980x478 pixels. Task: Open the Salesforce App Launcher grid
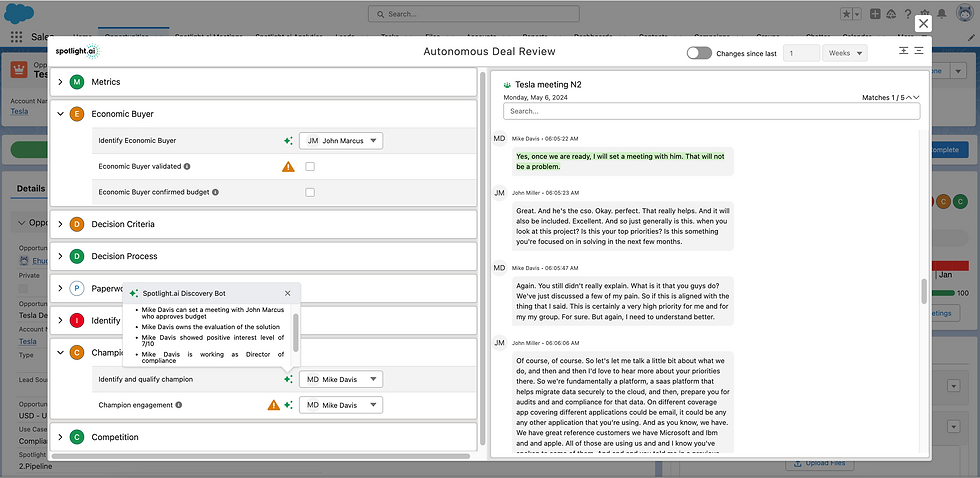[x=16, y=37]
